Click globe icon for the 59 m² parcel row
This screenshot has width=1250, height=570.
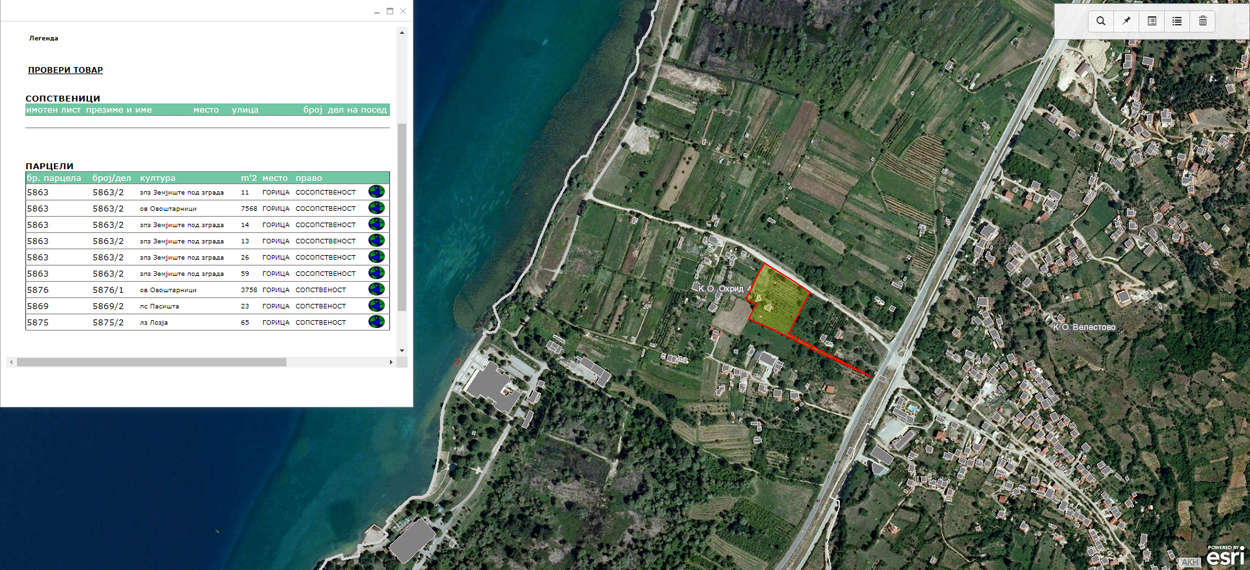[376, 273]
